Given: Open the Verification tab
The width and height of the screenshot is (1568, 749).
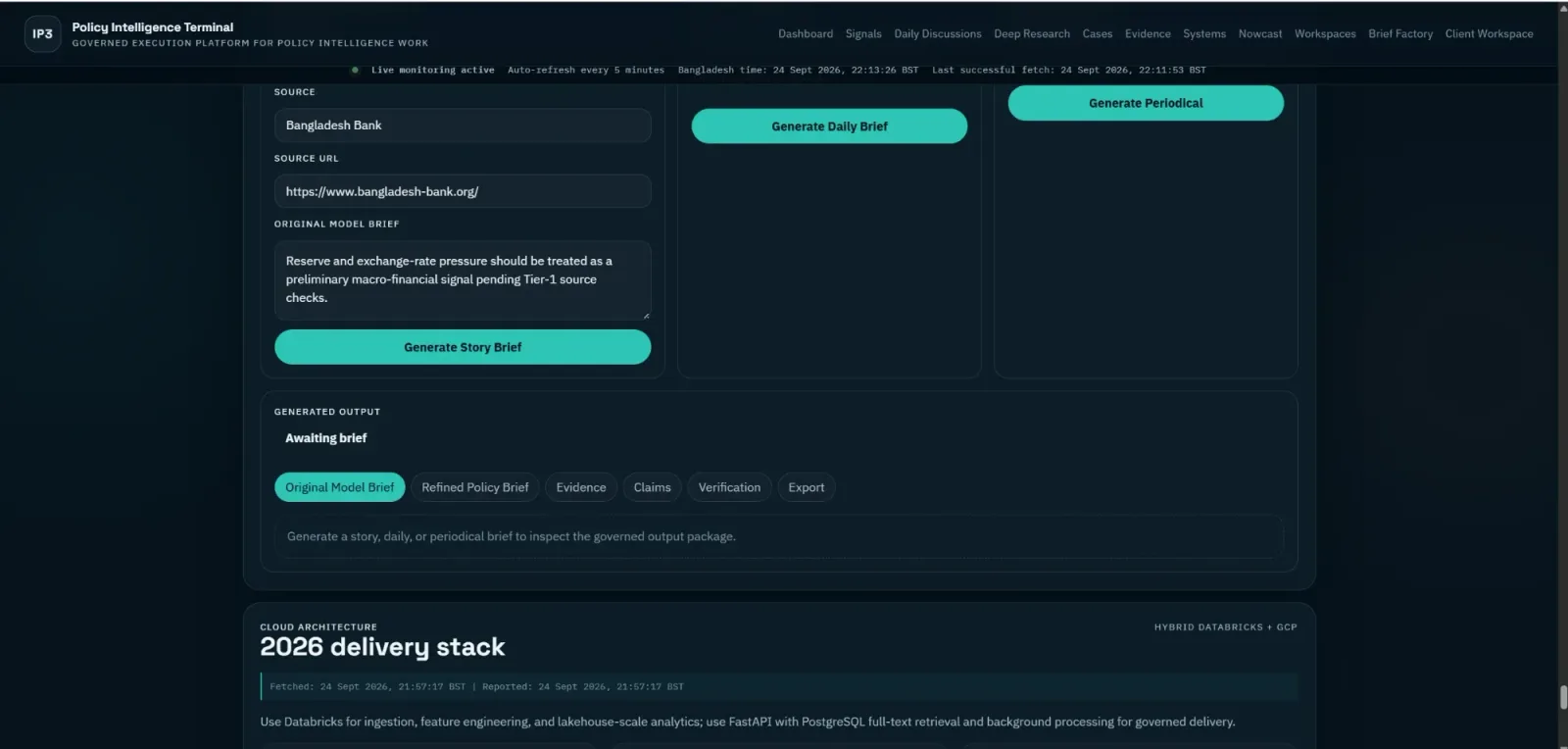Looking at the screenshot, I should pyautogui.click(x=729, y=487).
